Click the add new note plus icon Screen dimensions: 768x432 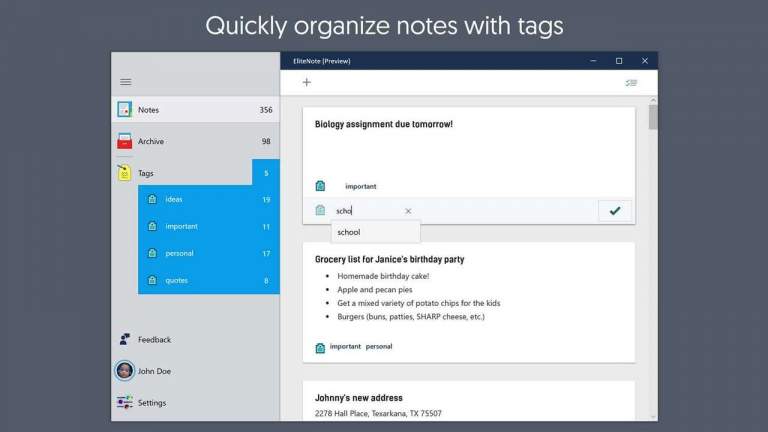point(307,82)
